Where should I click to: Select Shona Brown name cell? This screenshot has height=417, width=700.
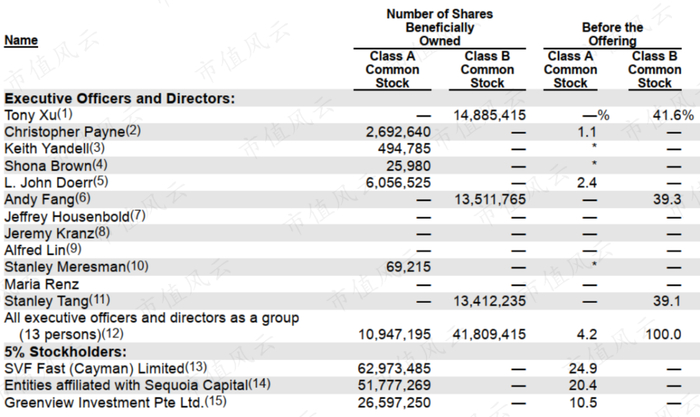56,166
